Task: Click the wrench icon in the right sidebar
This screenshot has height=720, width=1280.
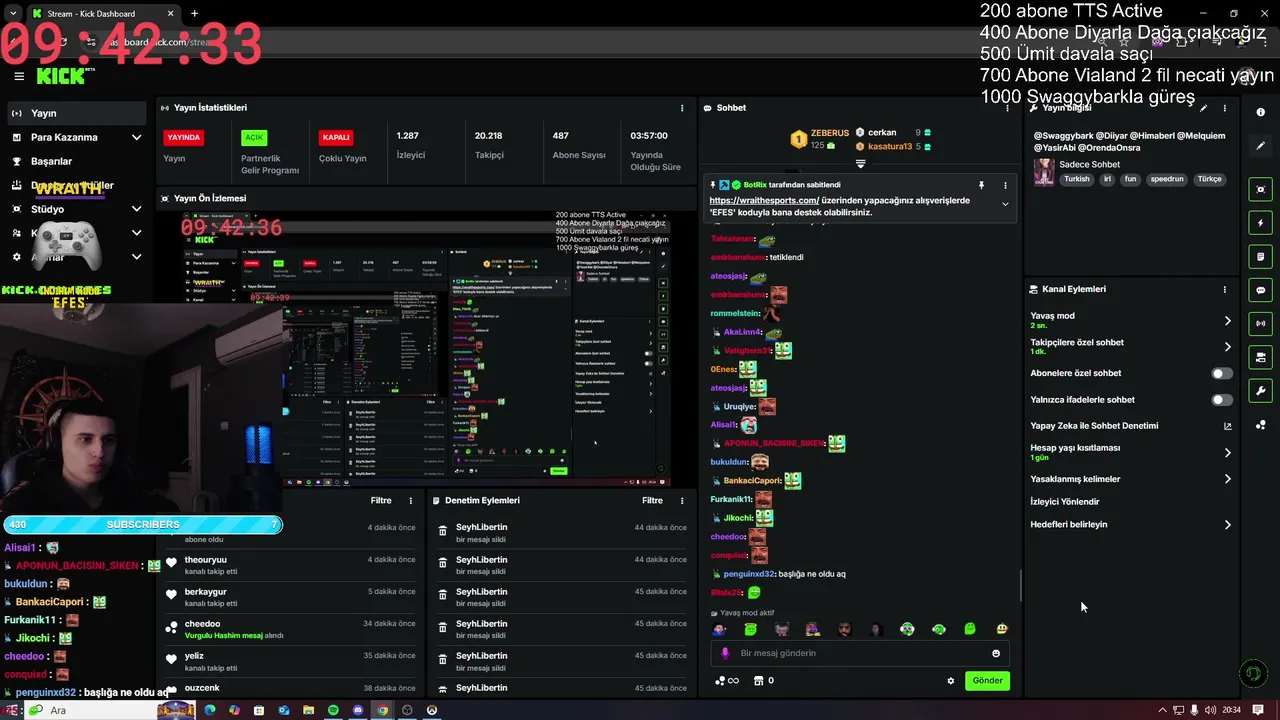Action: tap(1261, 391)
